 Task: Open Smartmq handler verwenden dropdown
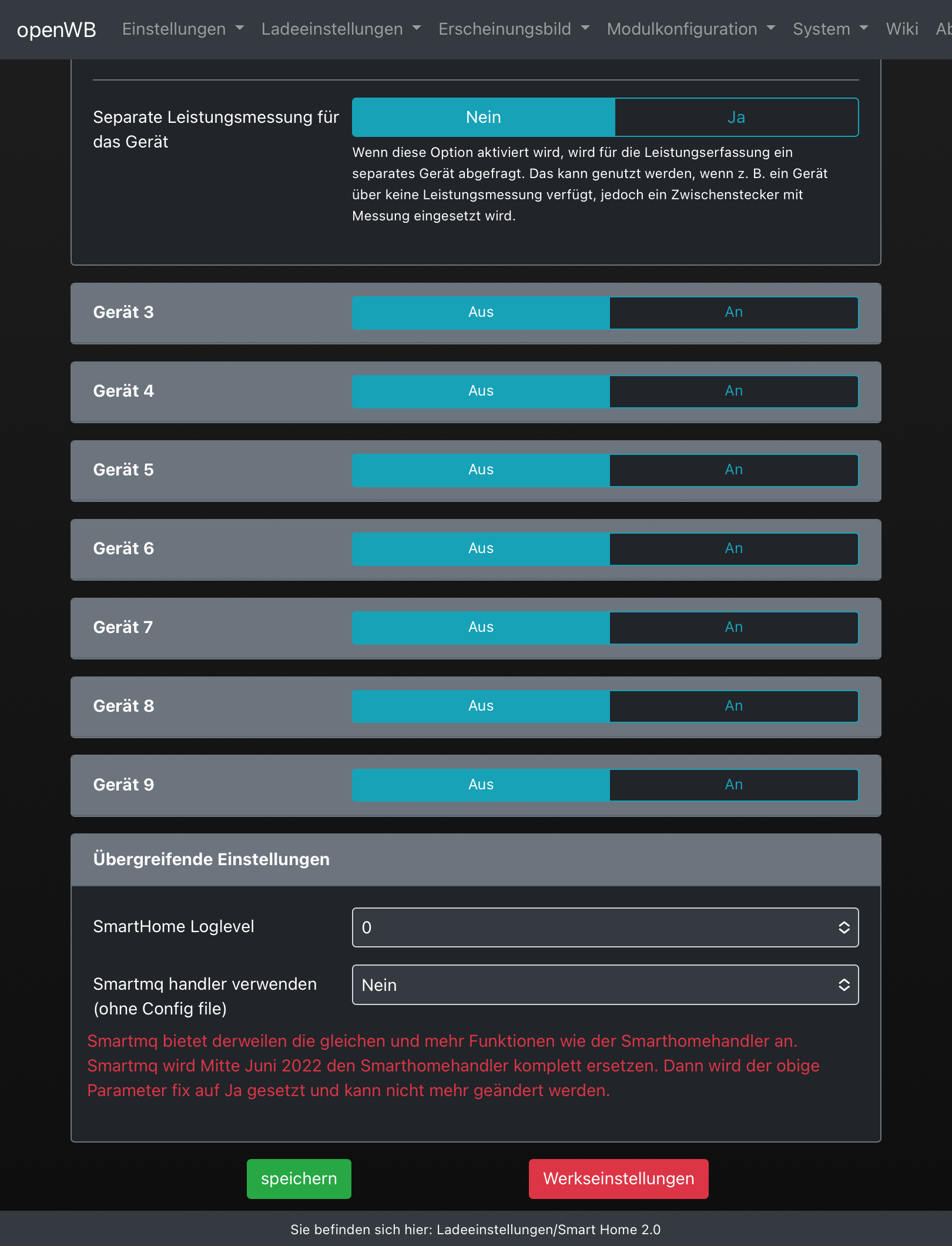[x=605, y=985]
